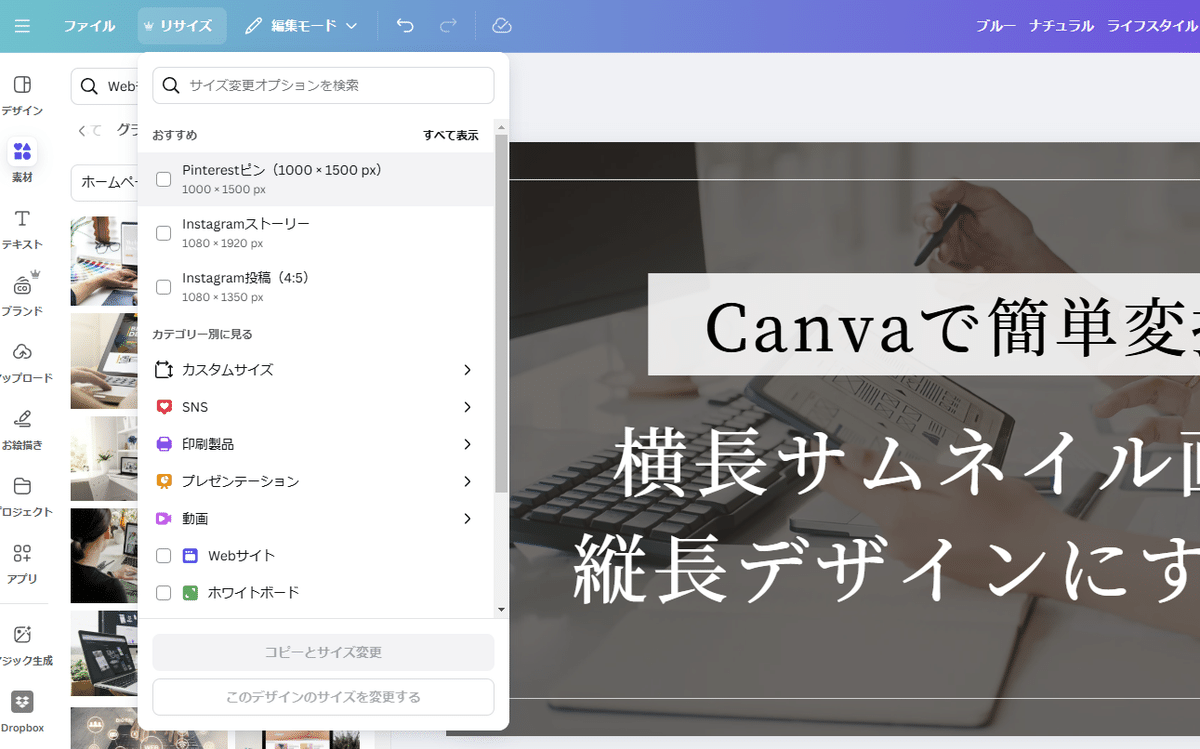Click the scrollbar up arrow in resize list
The image size is (1200, 749).
point(502,126)
